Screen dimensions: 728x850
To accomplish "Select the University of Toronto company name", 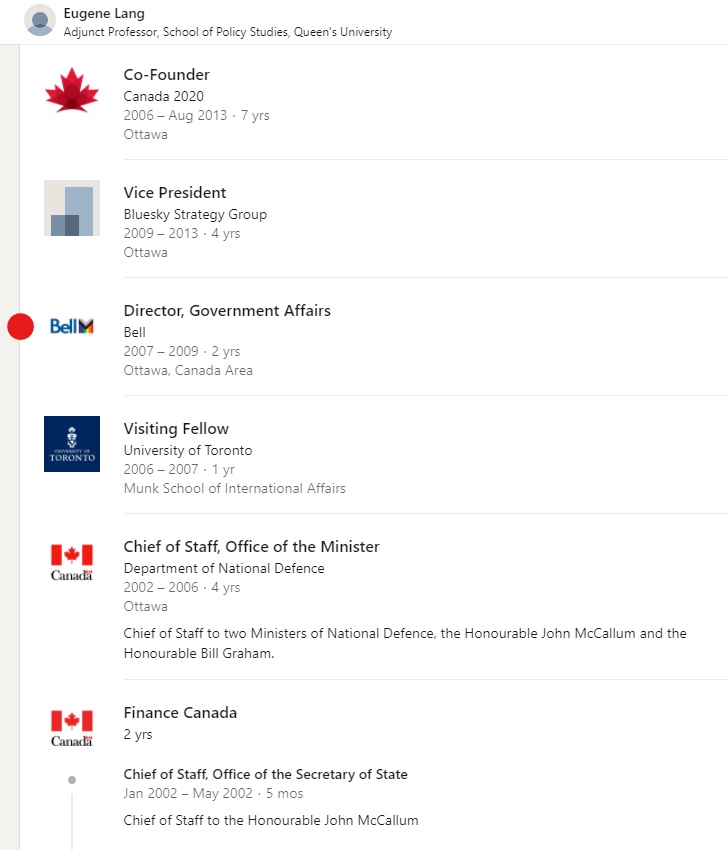I will click(x=188, y=450).
